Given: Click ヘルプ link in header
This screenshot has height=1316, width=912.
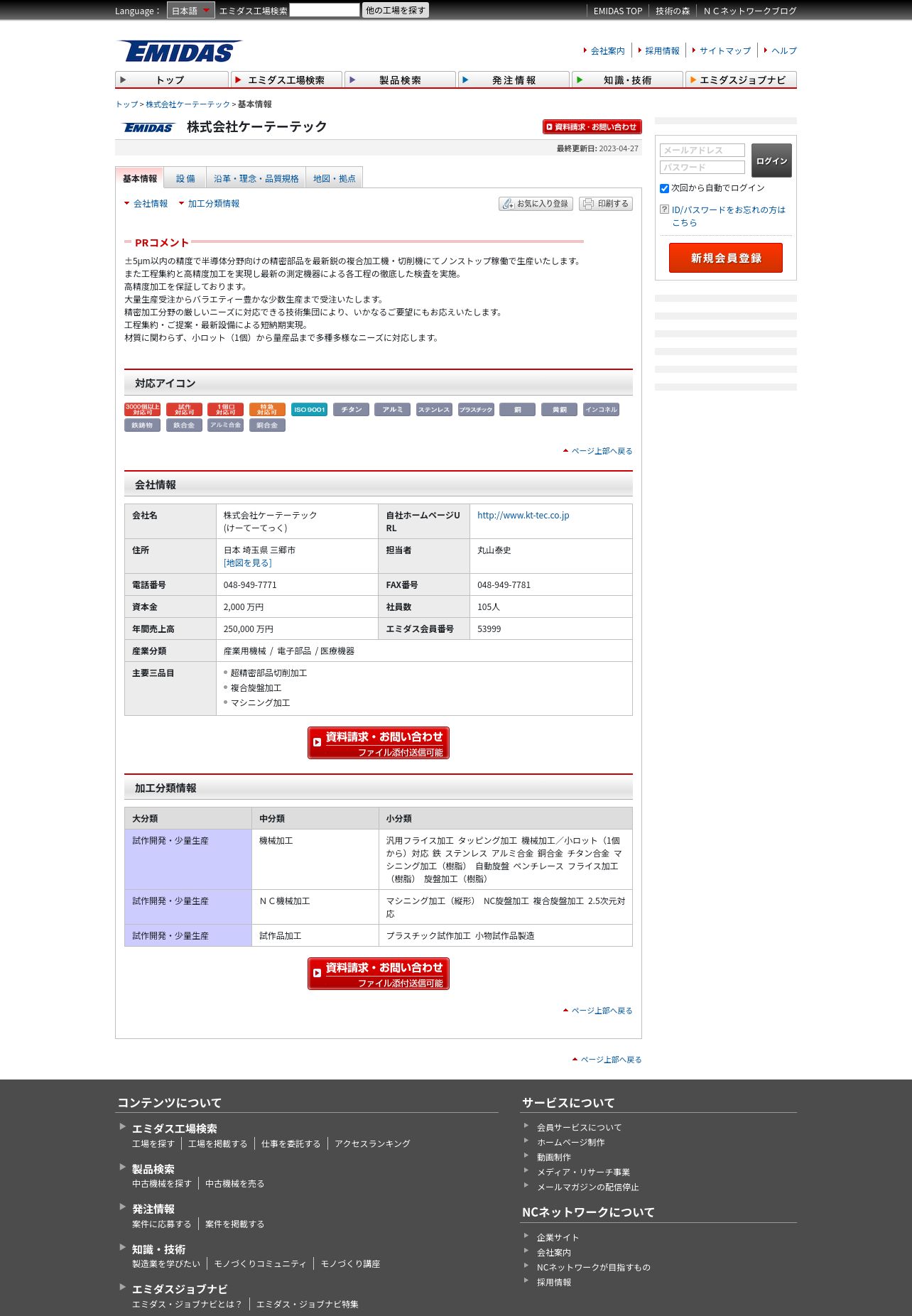Looking at the screenshot, I should pos(784,51).
